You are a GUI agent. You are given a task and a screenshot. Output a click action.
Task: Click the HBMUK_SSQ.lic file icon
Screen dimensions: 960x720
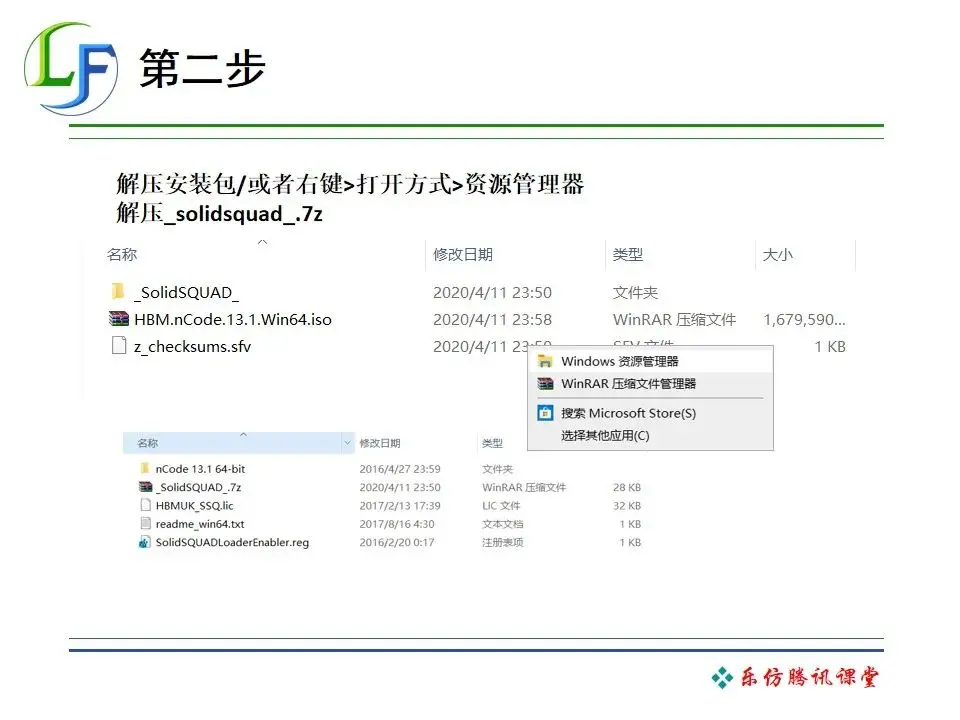tap(145, 505)
